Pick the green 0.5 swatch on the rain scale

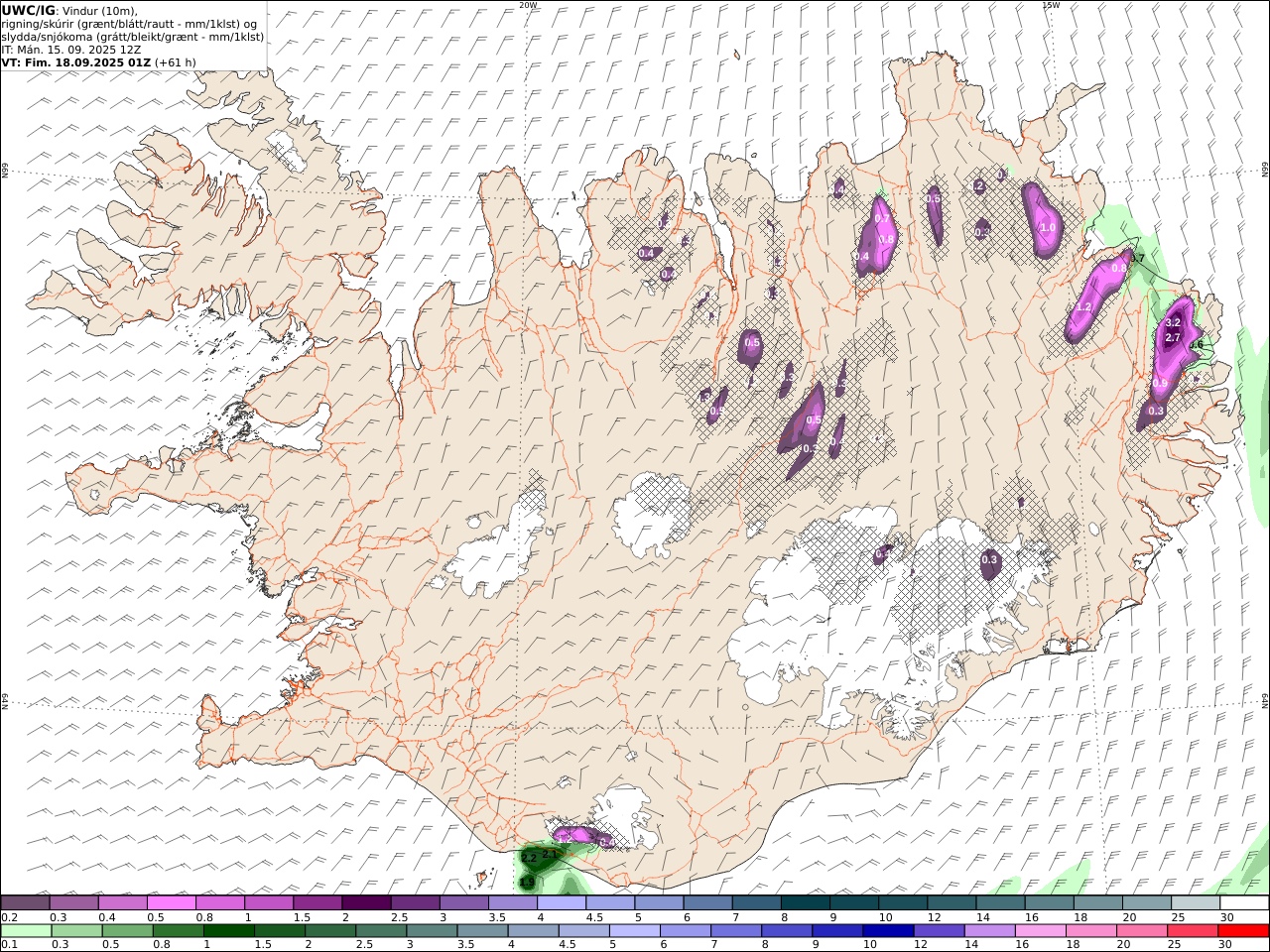click(x=128, y=930)
